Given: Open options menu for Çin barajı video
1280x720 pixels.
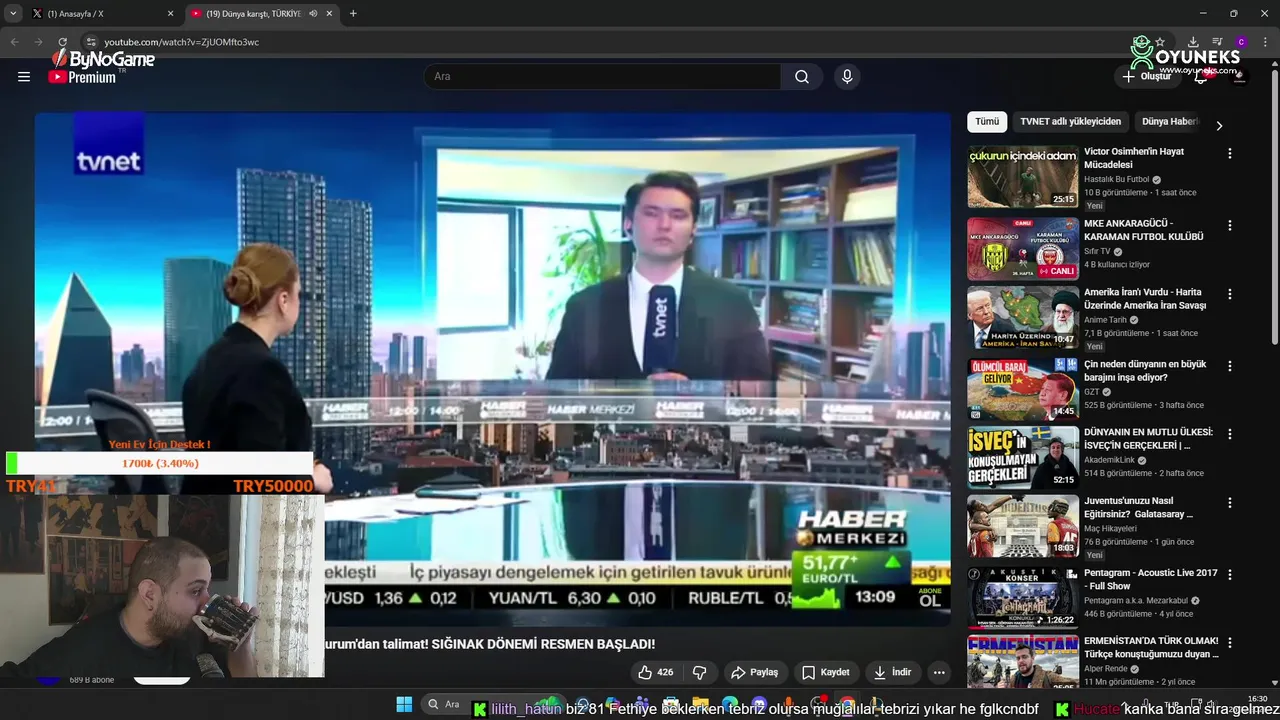Looking at the screenshot, I should pos(1230,366).
